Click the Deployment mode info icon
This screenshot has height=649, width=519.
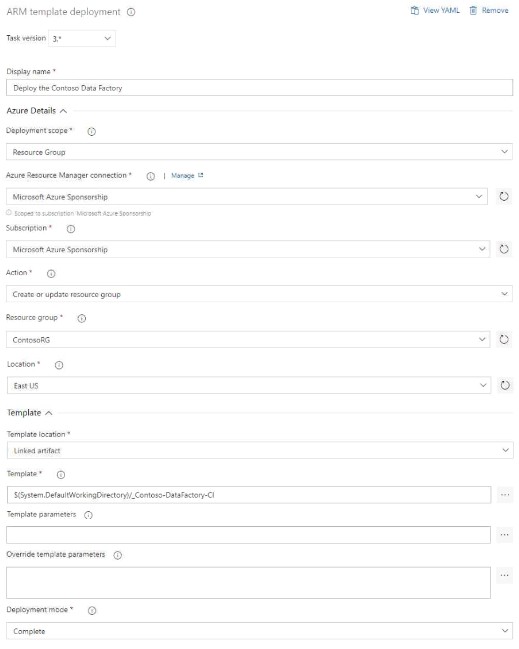point(92,611)
